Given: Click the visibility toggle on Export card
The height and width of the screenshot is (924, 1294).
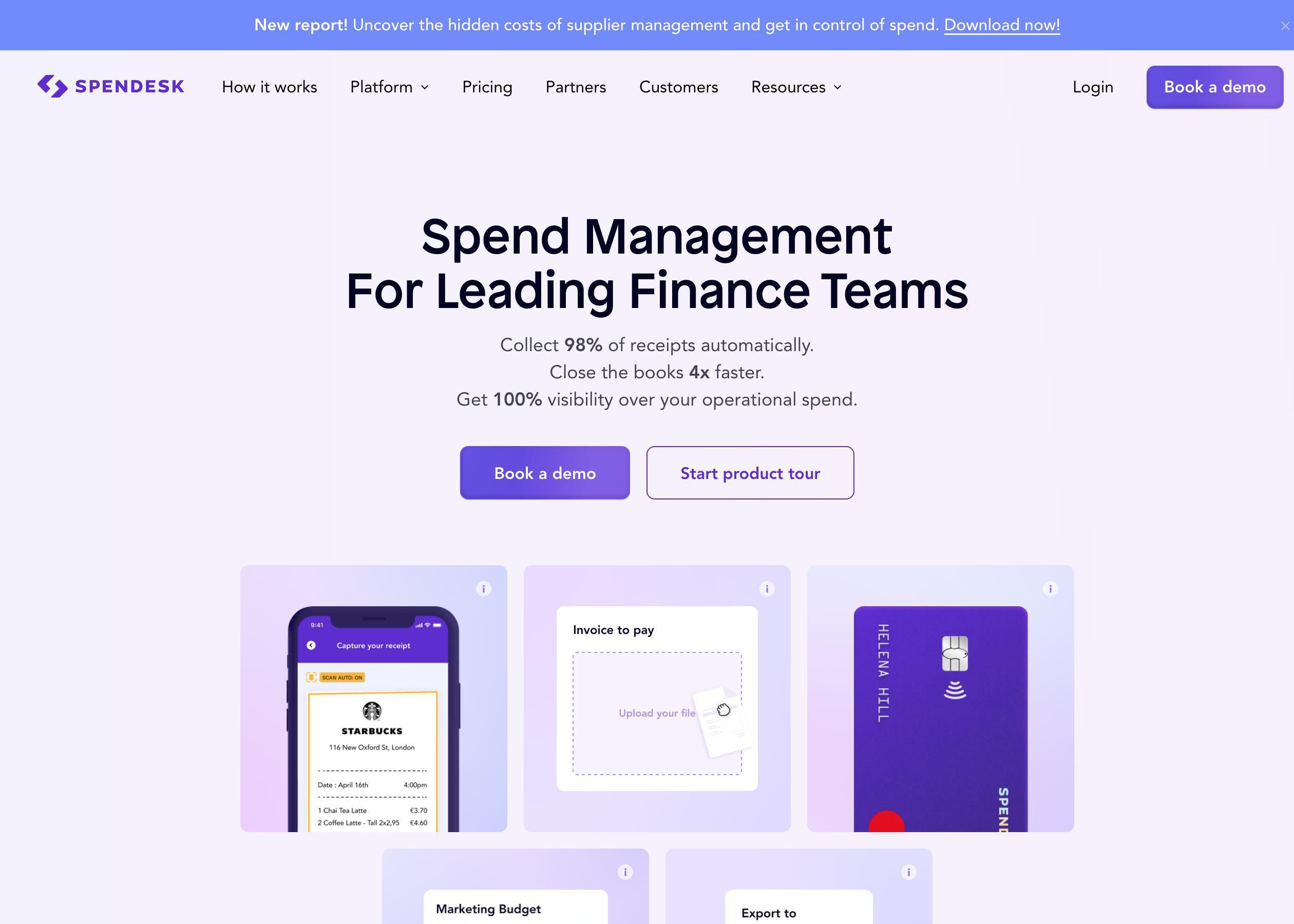Looking at the screenshot, I should 908,871.
